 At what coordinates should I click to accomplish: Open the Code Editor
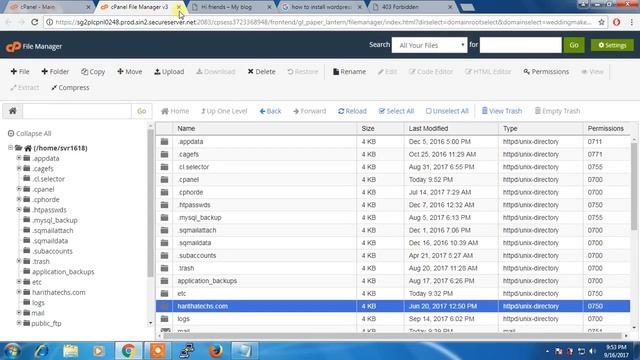[431, 71]
